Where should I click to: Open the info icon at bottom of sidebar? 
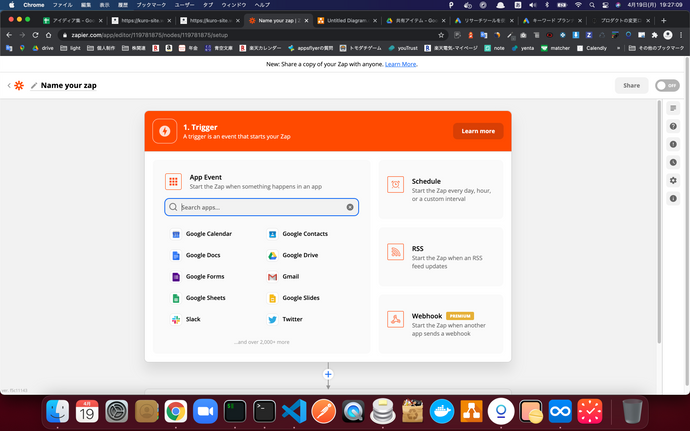point(673,199)
